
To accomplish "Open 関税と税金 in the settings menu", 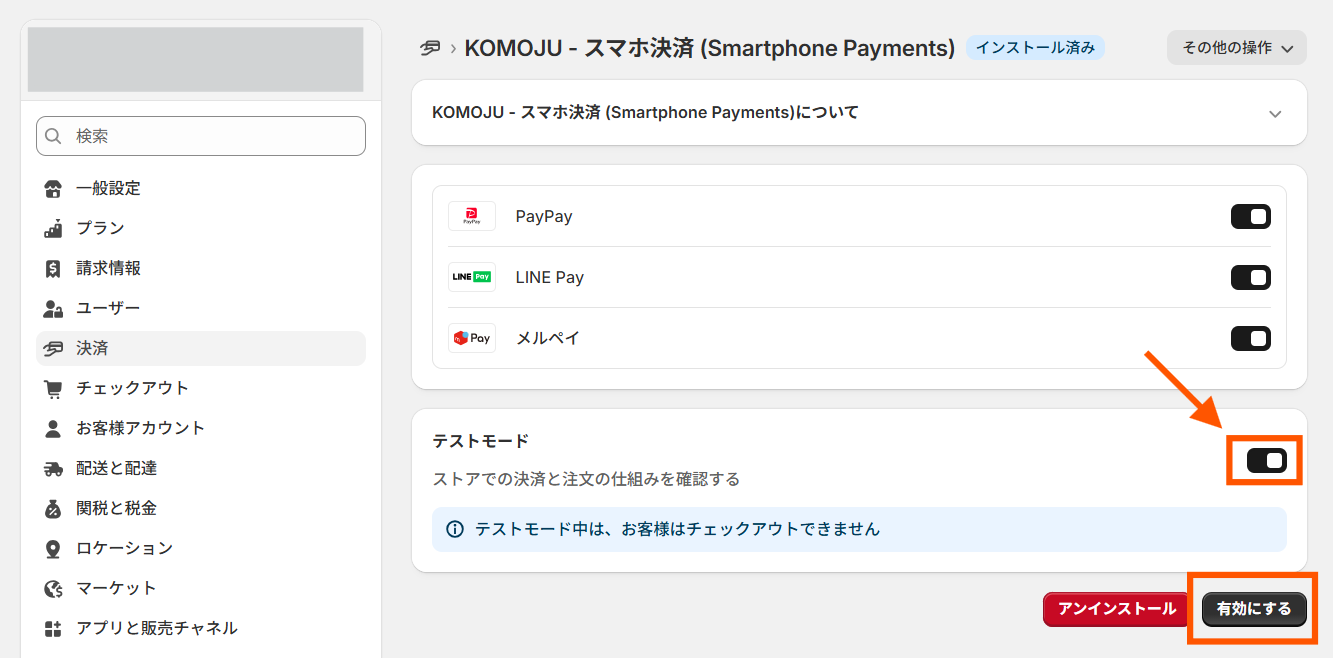I will 201,509.
